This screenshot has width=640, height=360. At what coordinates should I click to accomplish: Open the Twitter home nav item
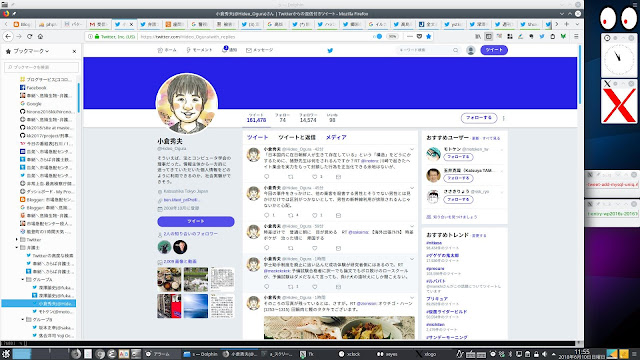pyautogui.click(x=167, y=50)
